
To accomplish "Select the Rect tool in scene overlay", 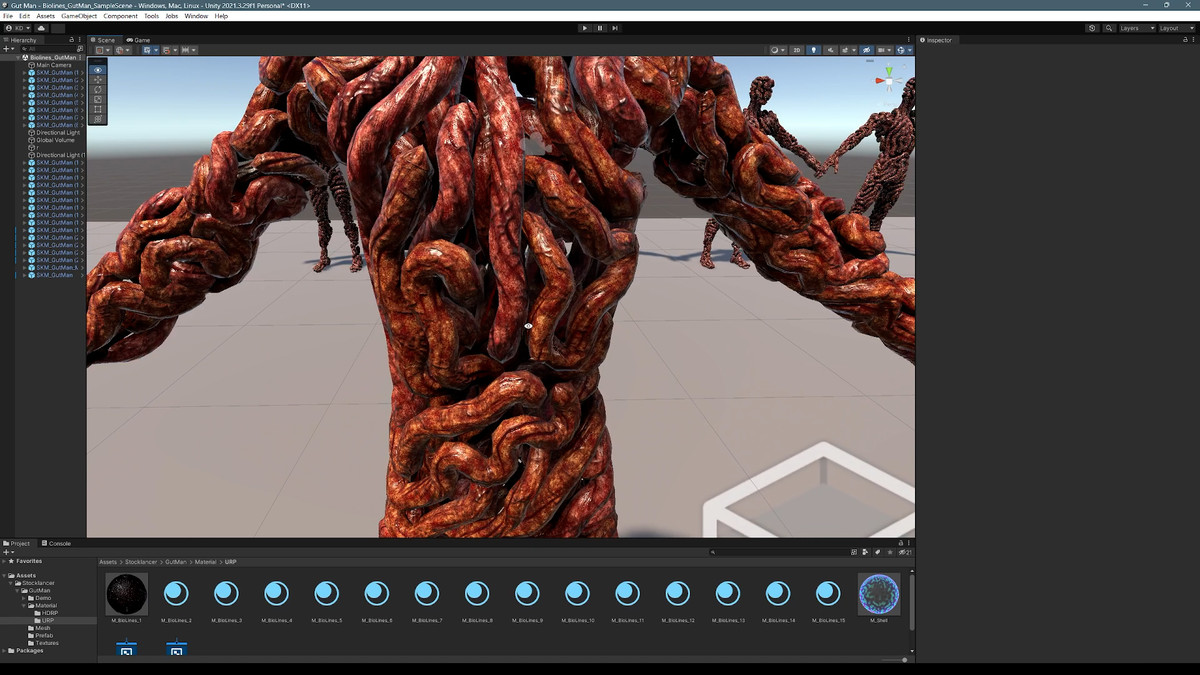I will (x=97, y=109).
